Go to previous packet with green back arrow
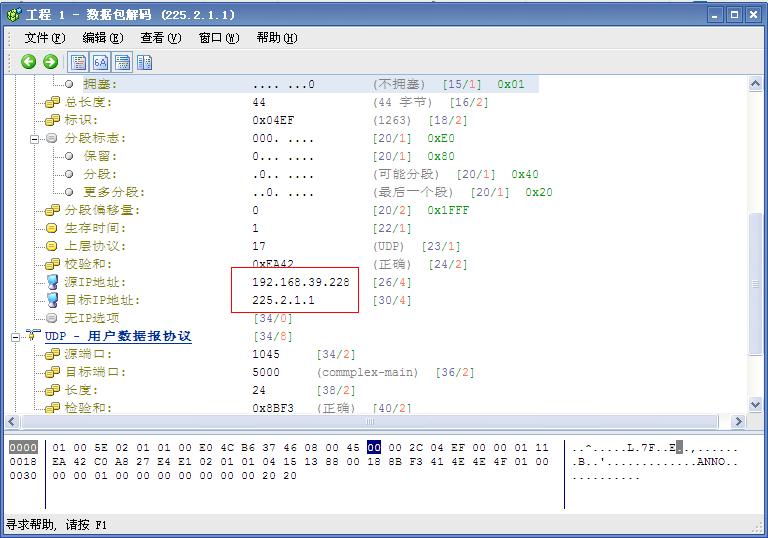The width and height of the screenshot is (768, 538). point(28,62)
